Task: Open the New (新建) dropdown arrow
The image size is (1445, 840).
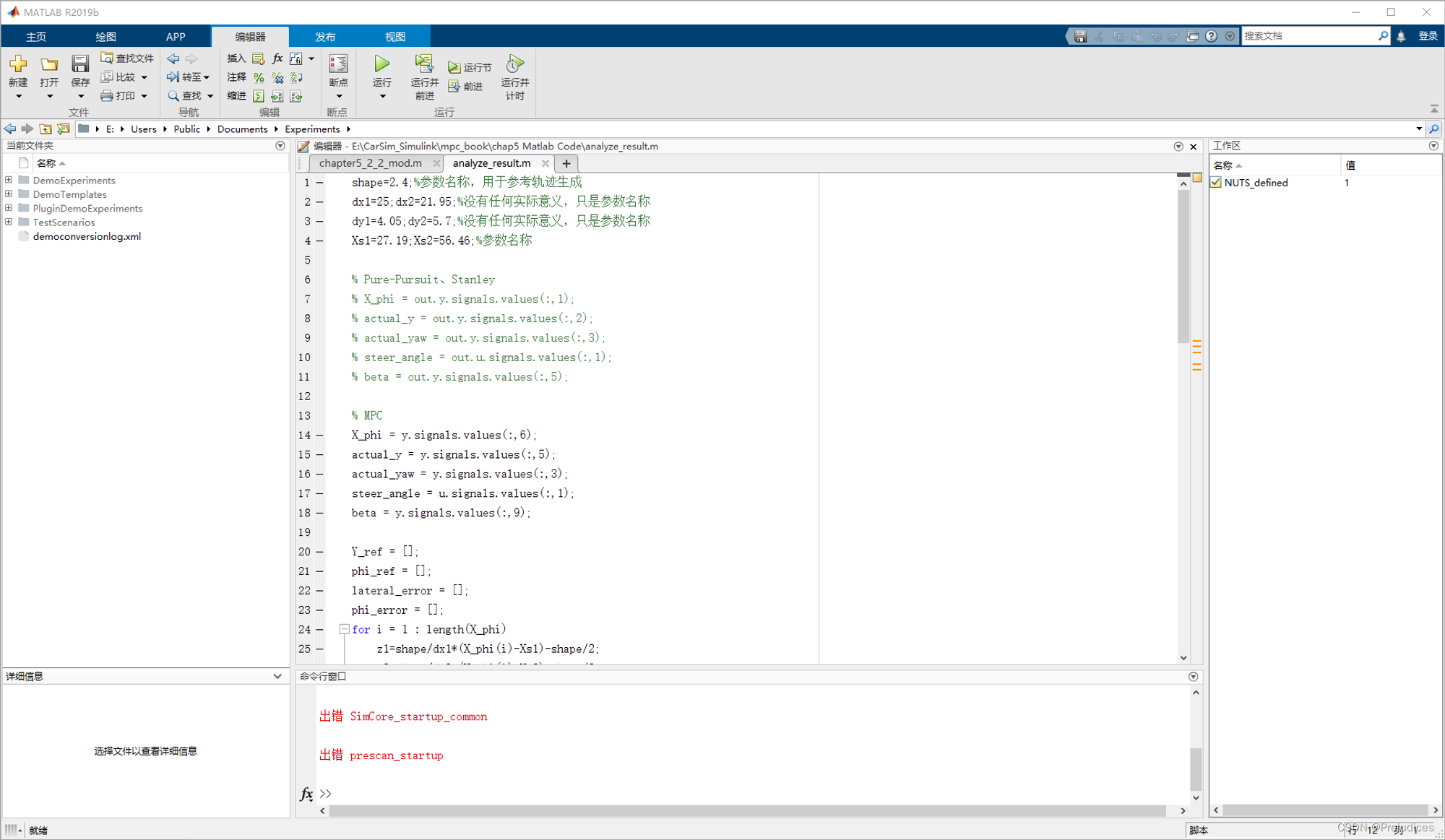Action: point(19,96)
